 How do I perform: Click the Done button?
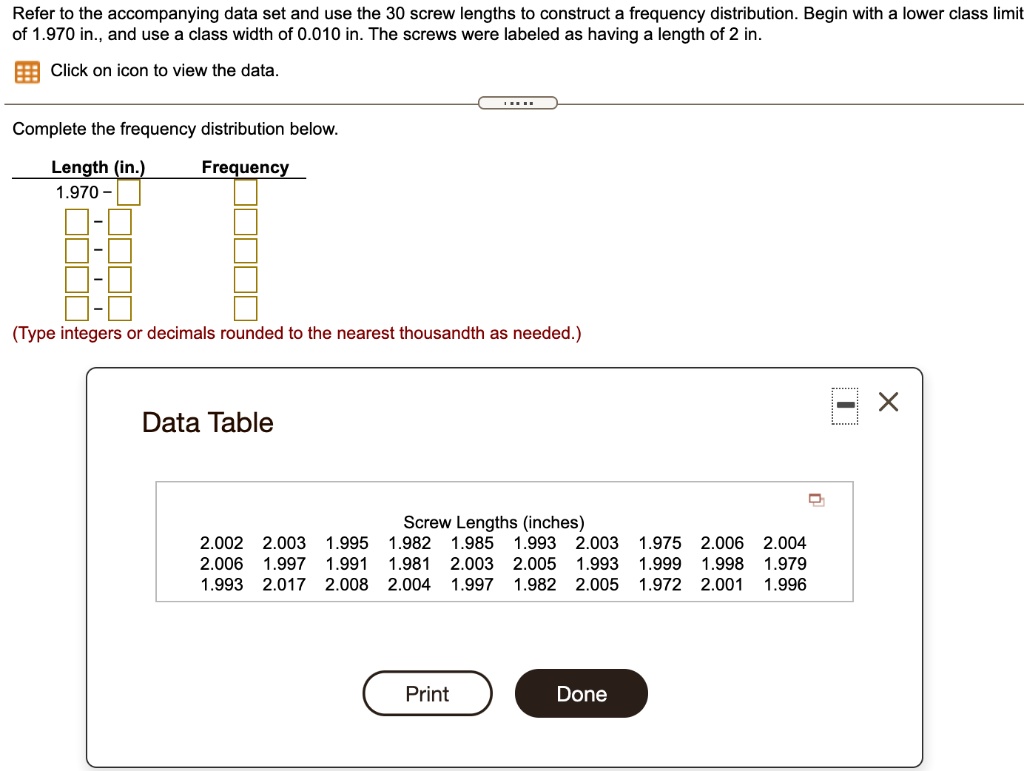point(580,693)
